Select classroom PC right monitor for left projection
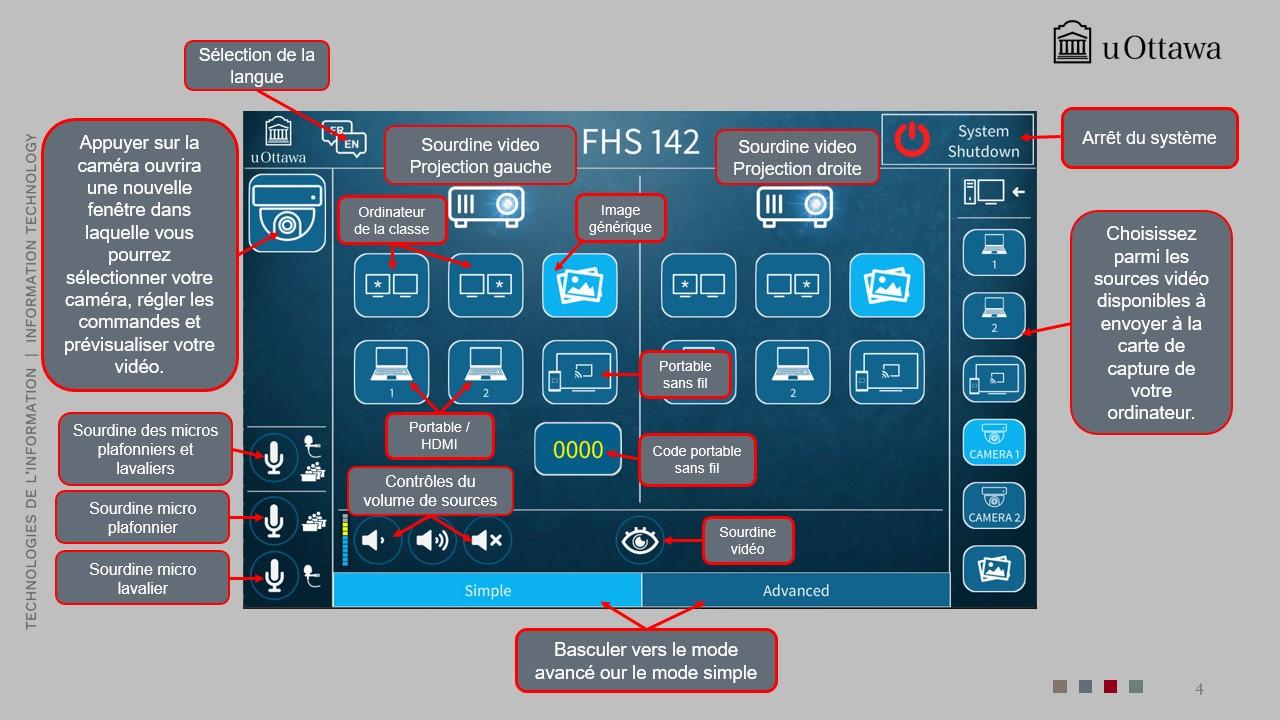Viewport: 1280px width, 720px height. [x=485, y=285]
